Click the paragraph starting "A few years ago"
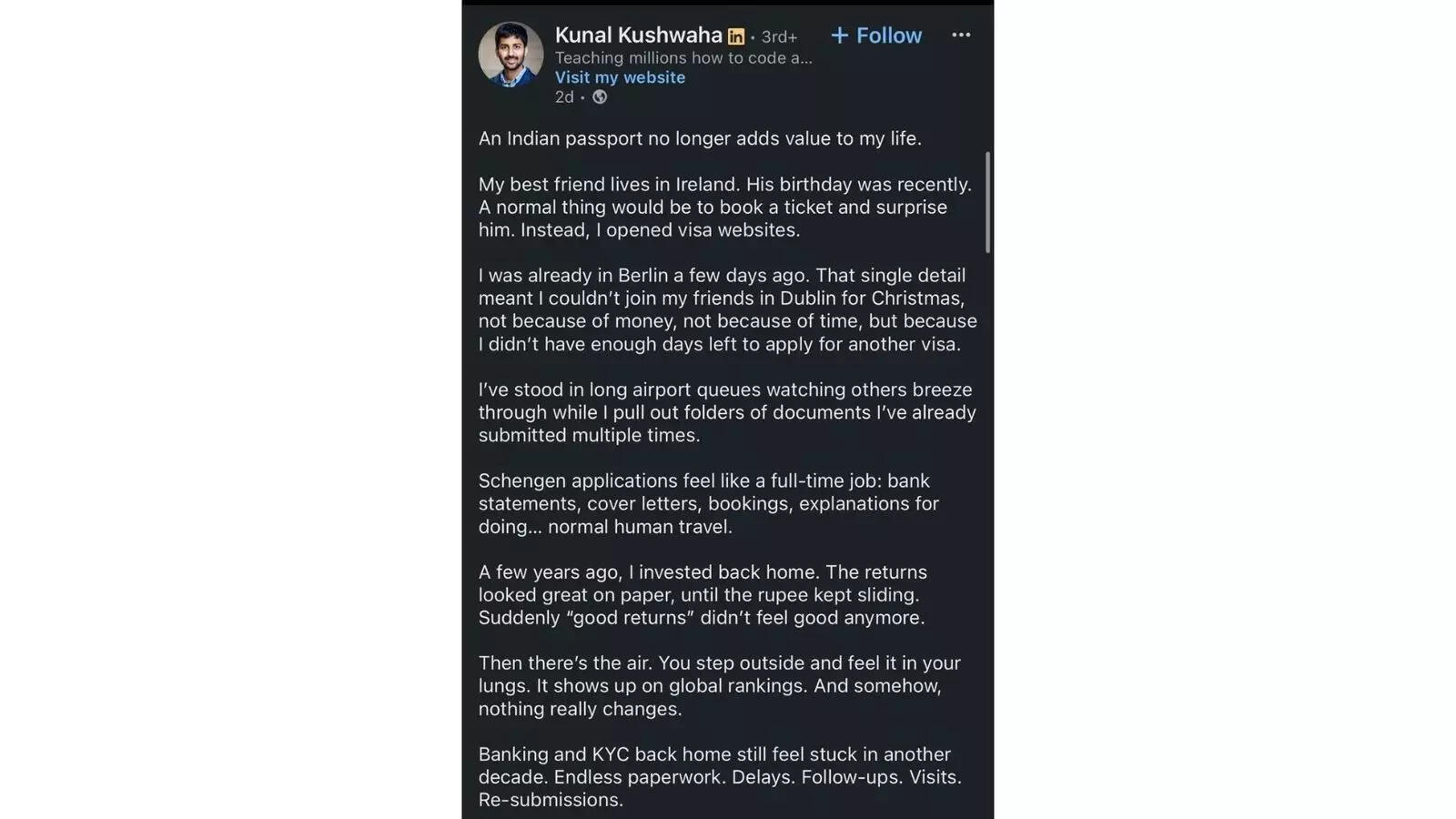 [x=703, y=595]
